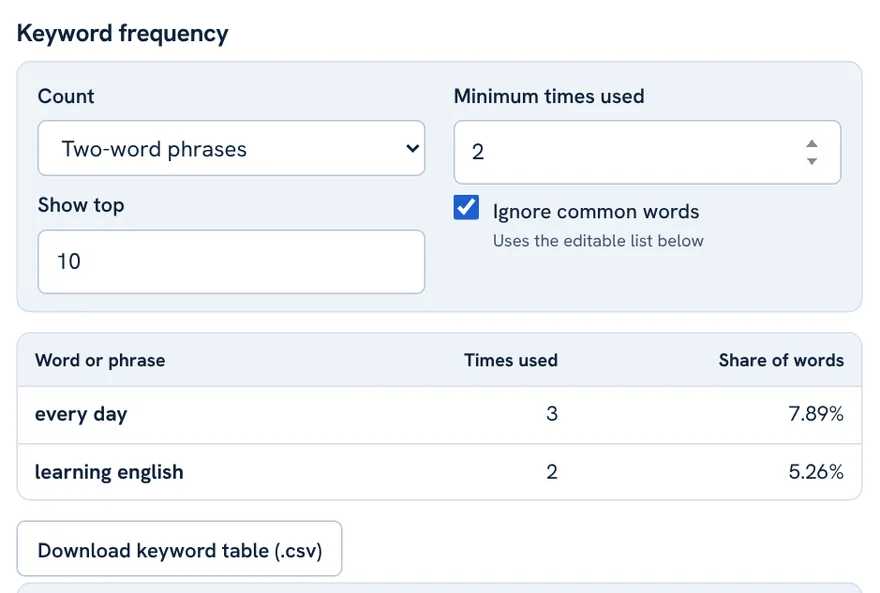Viewport: 880px width, 593px height.
Task: Open the Count dropdown showing Two-word phrases
Action: (231, 148)
